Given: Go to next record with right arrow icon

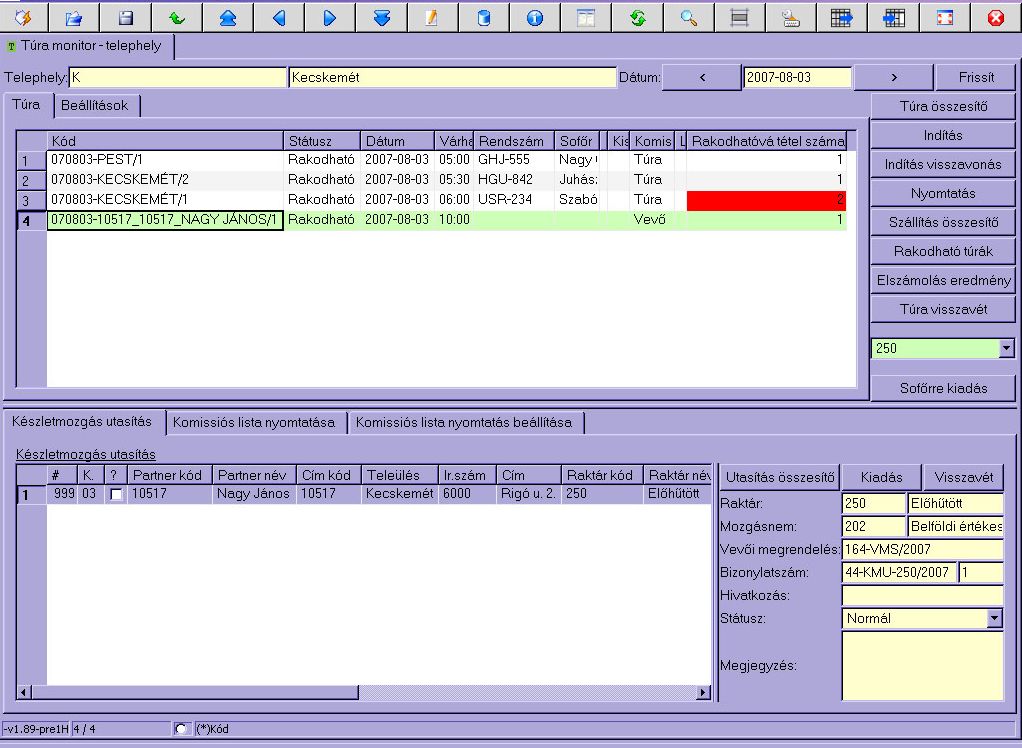Looking at the screenshot, I should 330,17.
